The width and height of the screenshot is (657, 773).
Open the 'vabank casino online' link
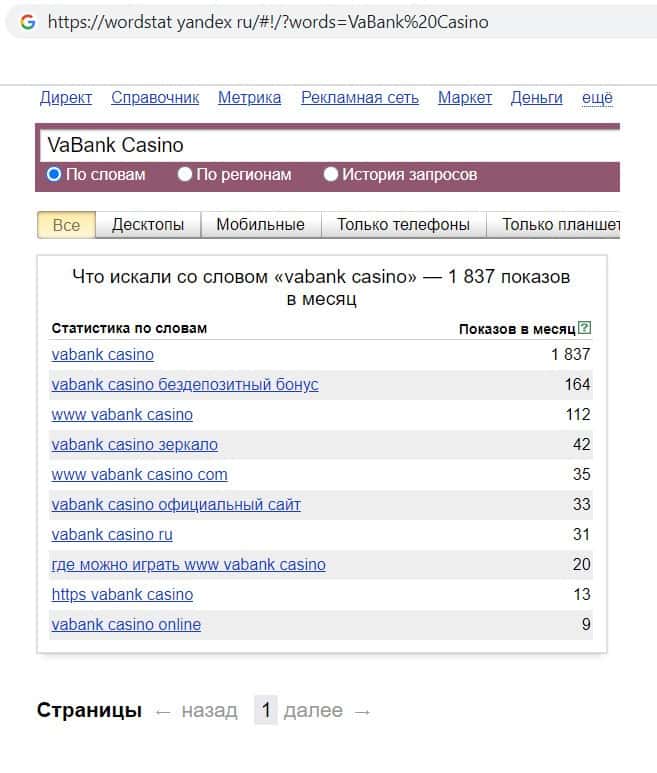(126, 625)
